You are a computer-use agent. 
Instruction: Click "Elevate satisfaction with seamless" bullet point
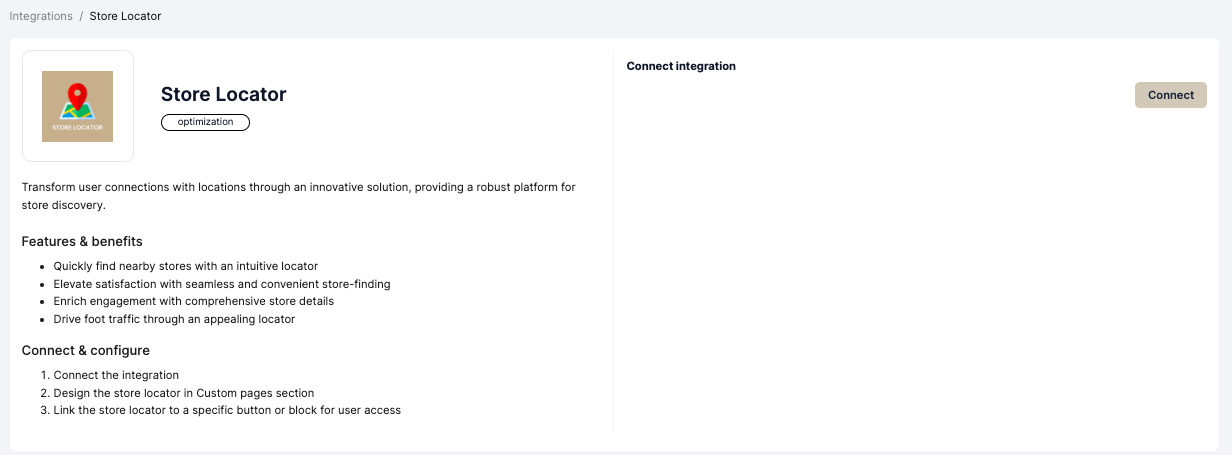tap(221, 284)
